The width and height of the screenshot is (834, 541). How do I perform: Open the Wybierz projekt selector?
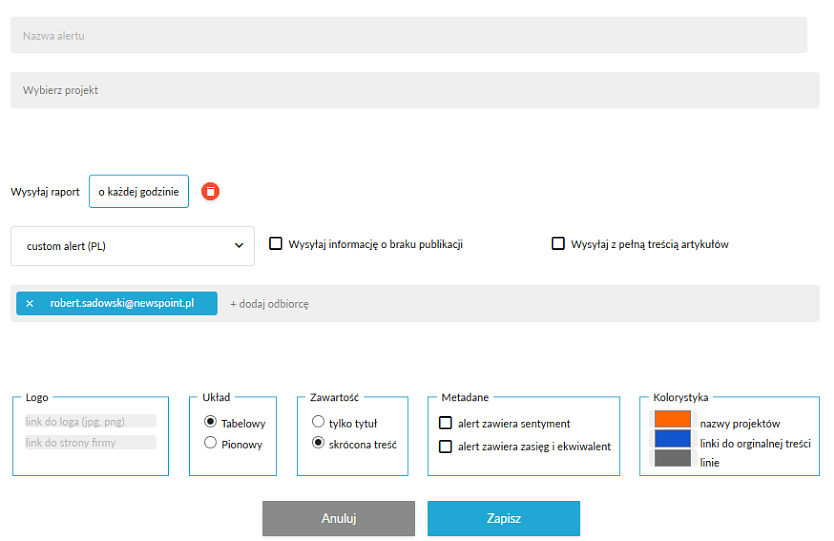[x=408, y=90]
